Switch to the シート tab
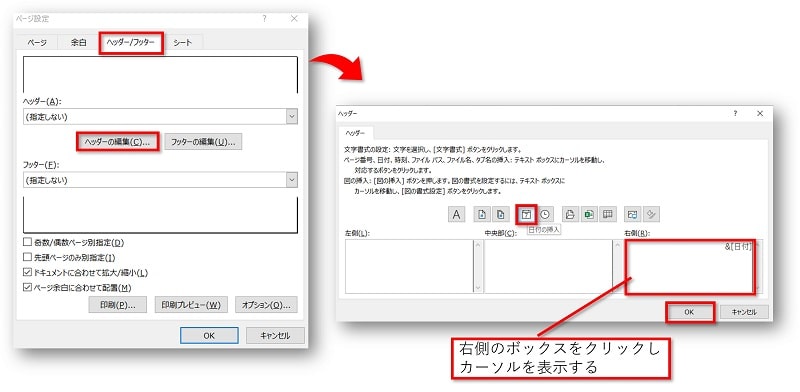 click(183, 43)
